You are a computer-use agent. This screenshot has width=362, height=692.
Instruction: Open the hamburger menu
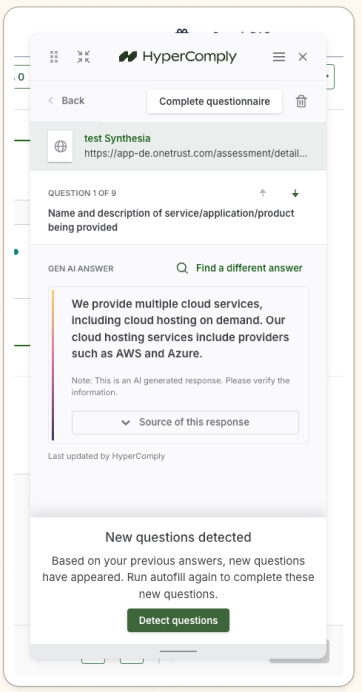(x=279, y=57)
